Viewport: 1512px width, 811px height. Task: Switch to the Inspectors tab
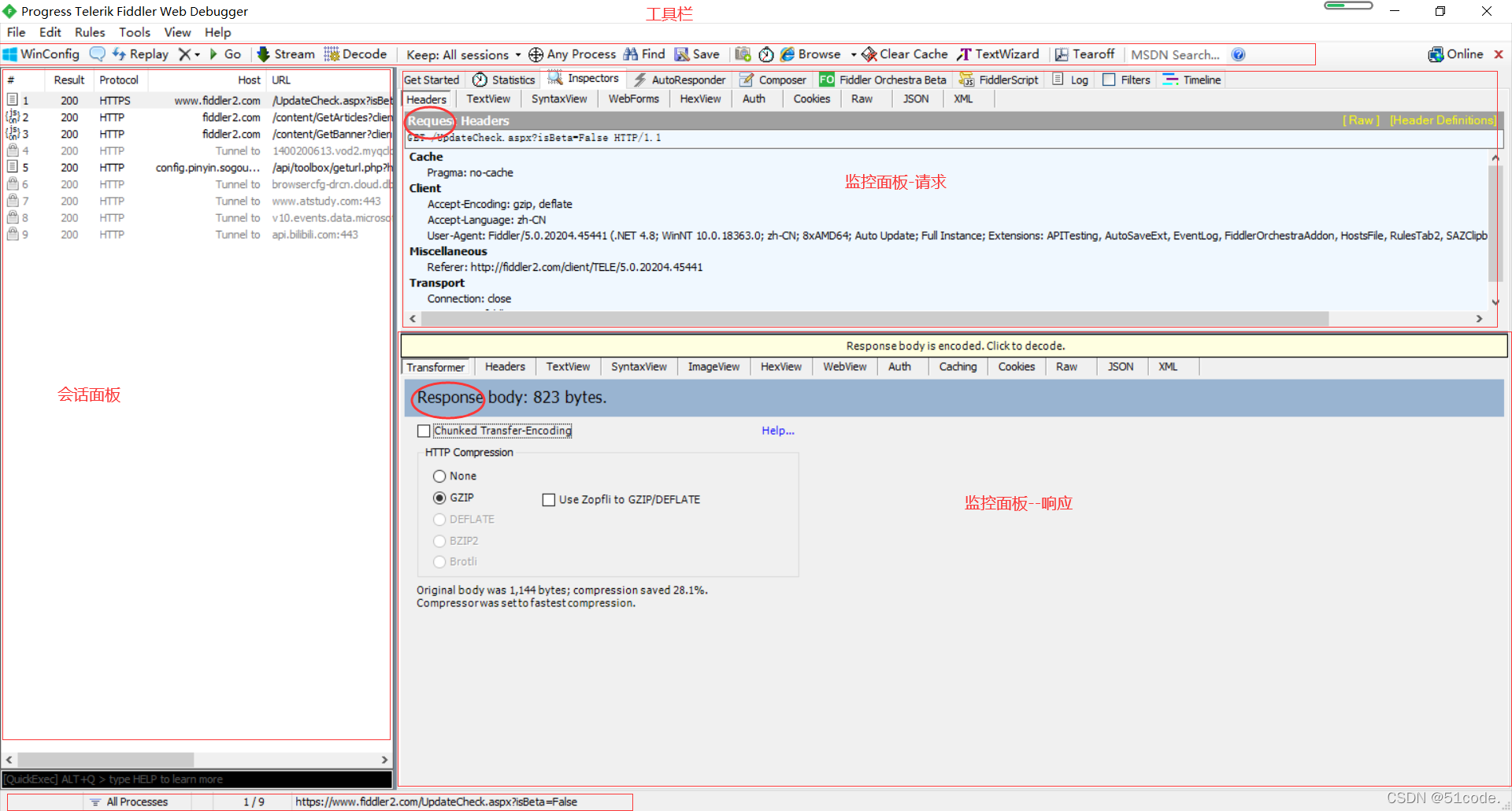[x=584, y=79]
